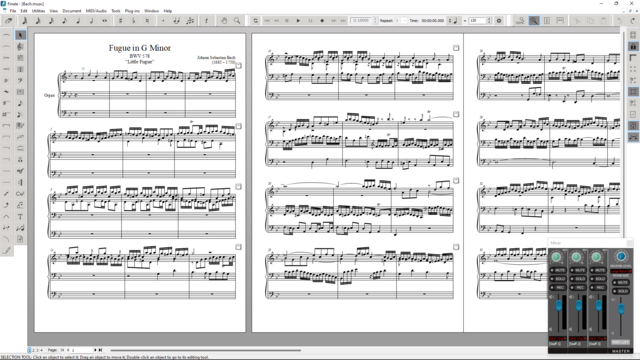Viewport: 640px width, 360px height.
Task: Solo the Staff 2 mixer channel
Action: pos(578,279)
